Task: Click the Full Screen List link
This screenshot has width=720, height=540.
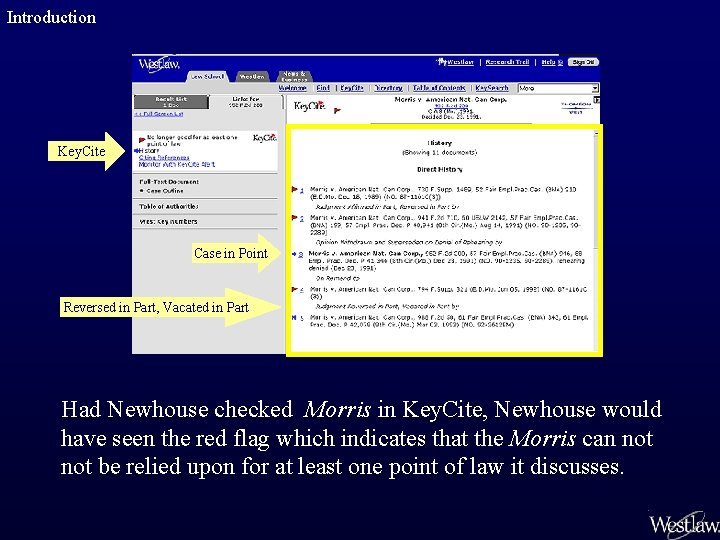Action: pyautogui.click(x=159, y=114)
